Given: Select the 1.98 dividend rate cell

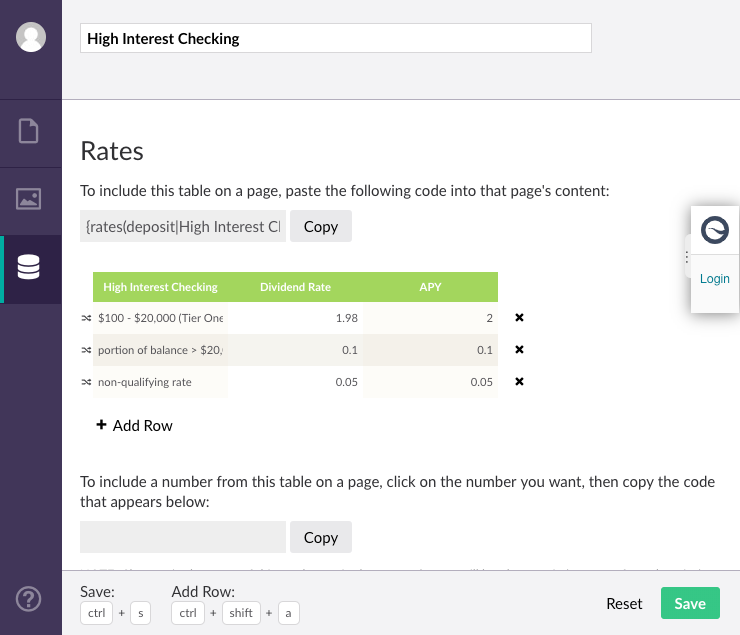Looking at the screenshot, I should 295,318.
